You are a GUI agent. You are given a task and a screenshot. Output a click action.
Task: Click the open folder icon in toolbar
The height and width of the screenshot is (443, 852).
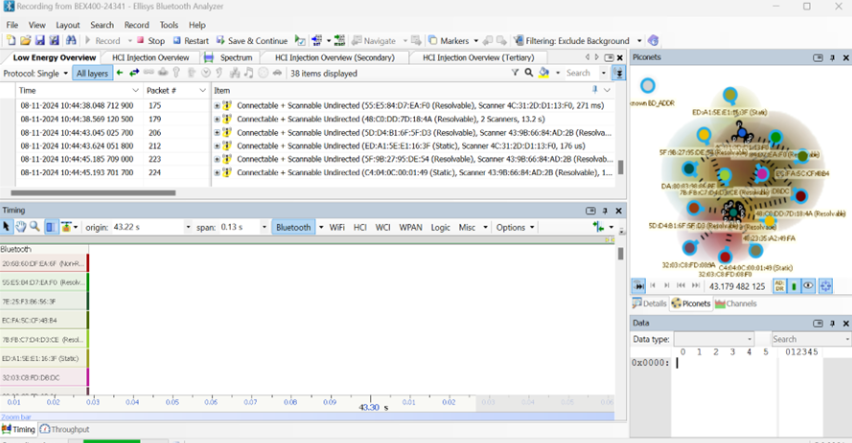point(25,41)
